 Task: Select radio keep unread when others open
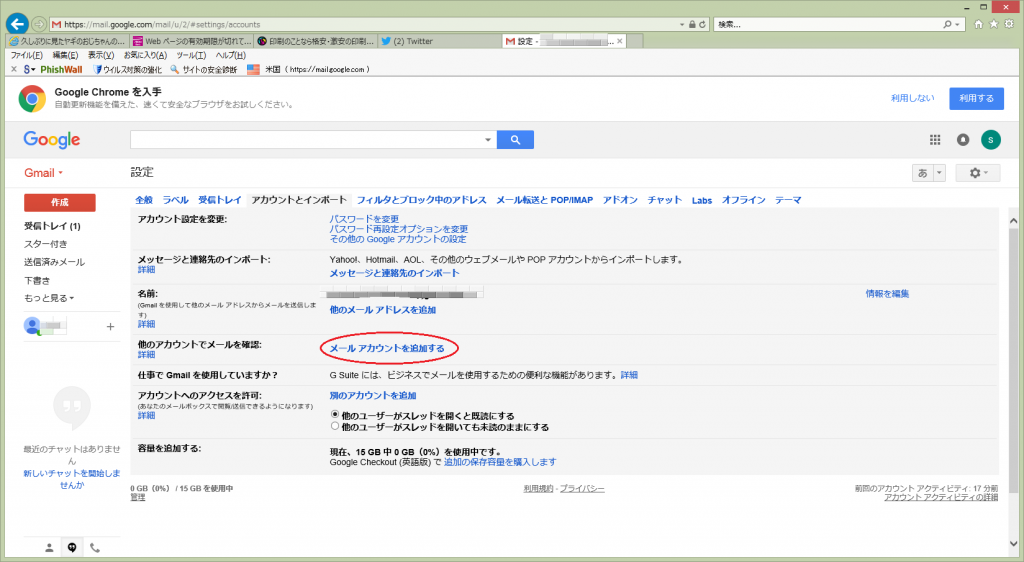click(335, 426)
